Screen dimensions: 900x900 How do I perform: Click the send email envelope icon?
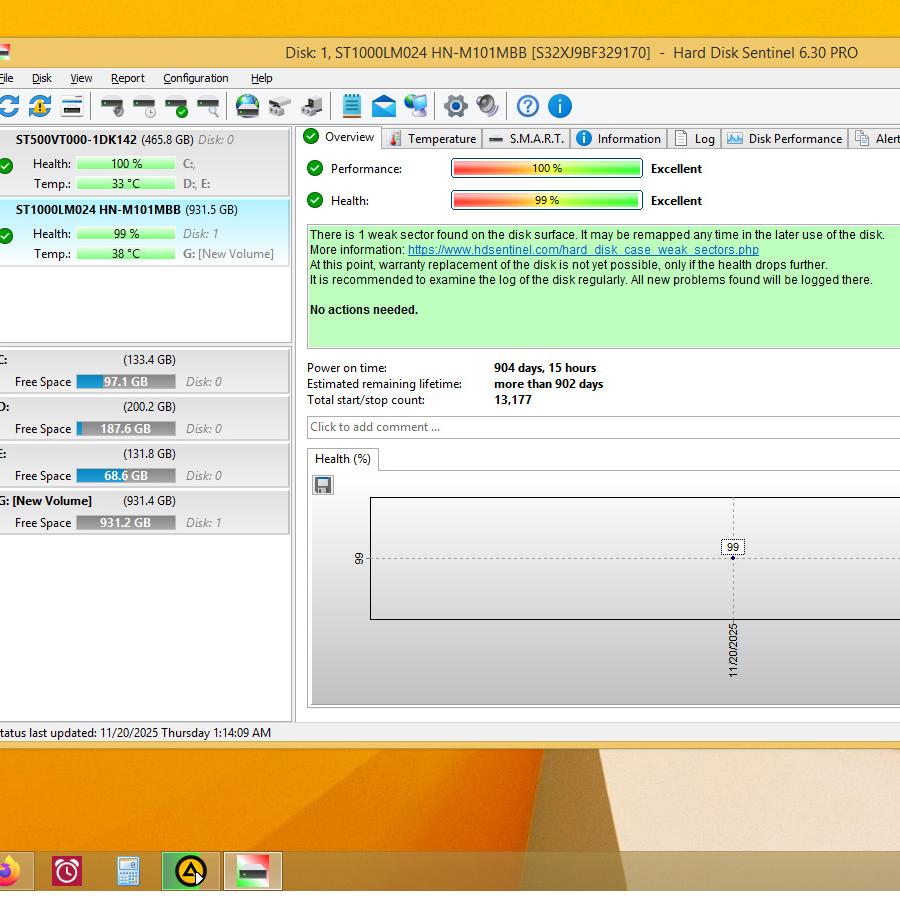pyautogui.click(x=384, y=106)
